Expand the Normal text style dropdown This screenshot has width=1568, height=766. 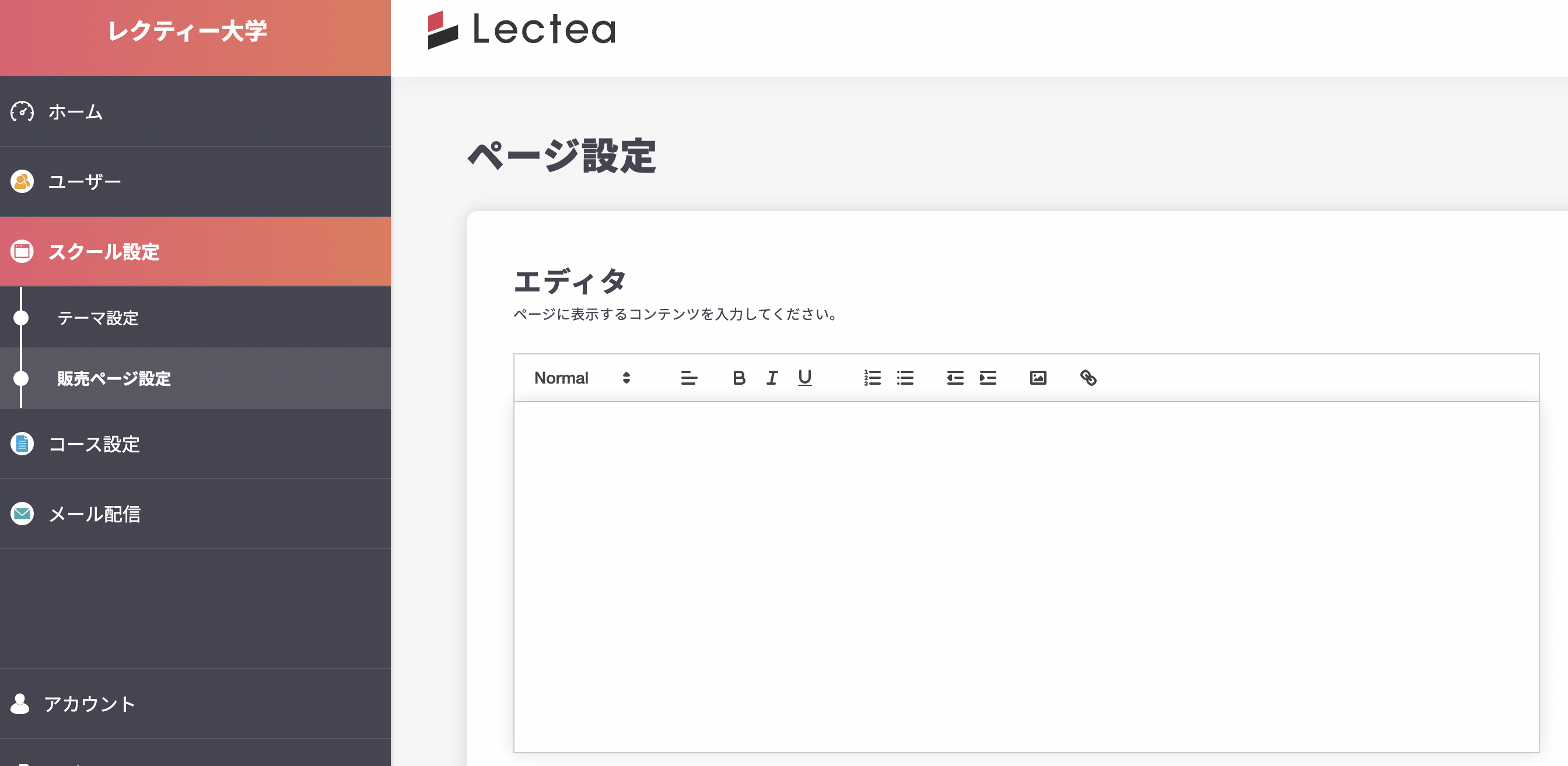[580, 377]
